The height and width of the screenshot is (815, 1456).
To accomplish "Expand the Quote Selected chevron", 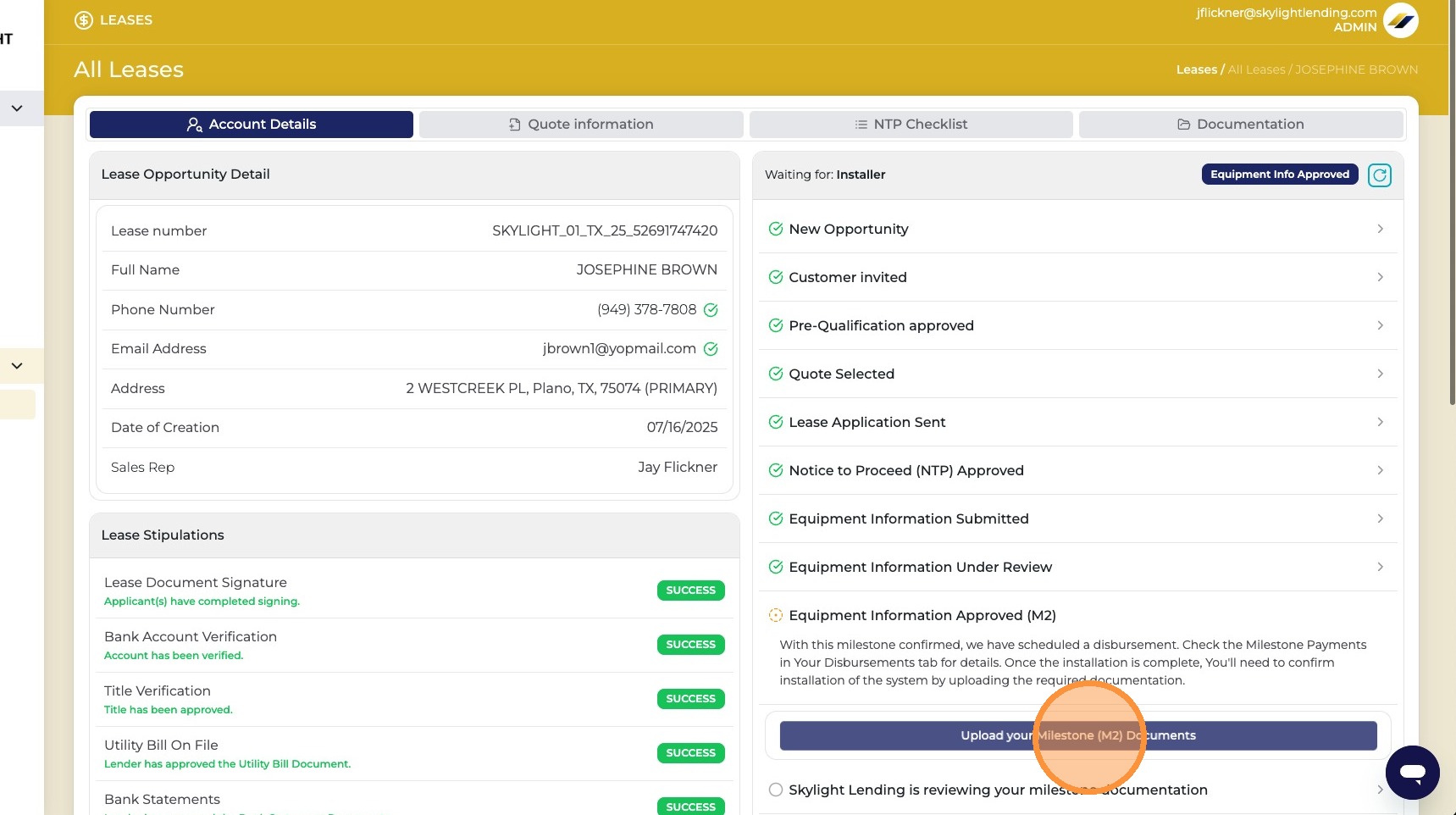I will click(x=1380, y=374).
